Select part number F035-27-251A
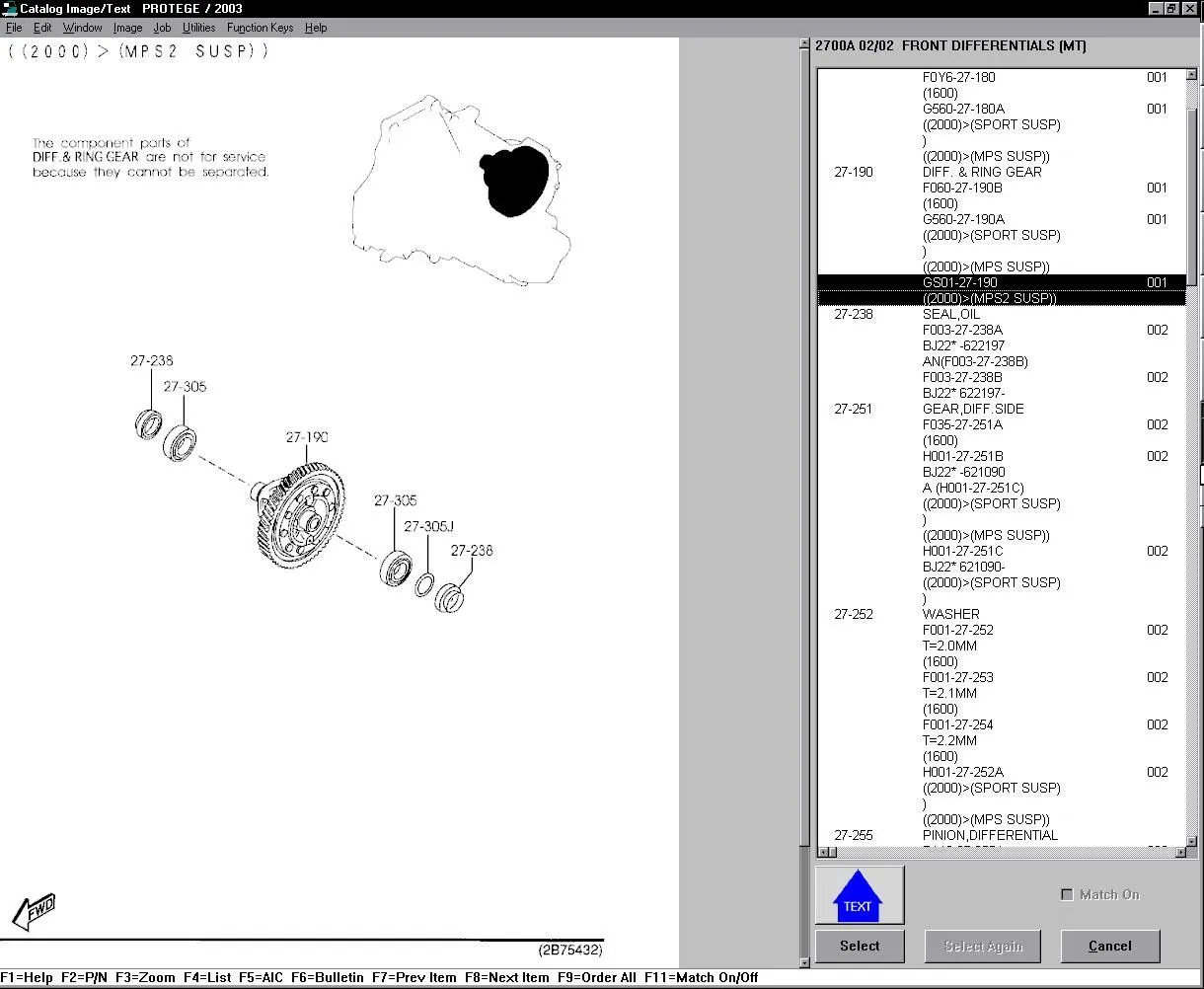The width and height of the screenshot is (1204, 989). point(962,424)
